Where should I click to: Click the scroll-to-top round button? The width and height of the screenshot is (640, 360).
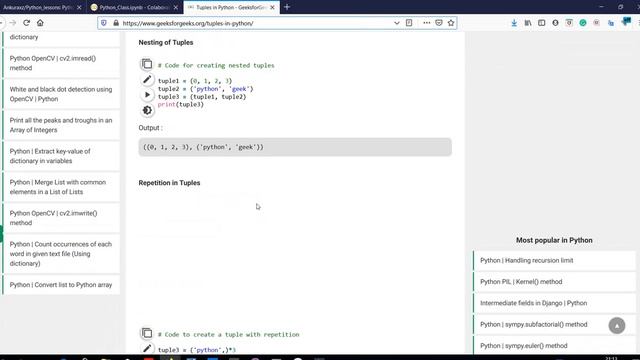click(x=617, y=326)
